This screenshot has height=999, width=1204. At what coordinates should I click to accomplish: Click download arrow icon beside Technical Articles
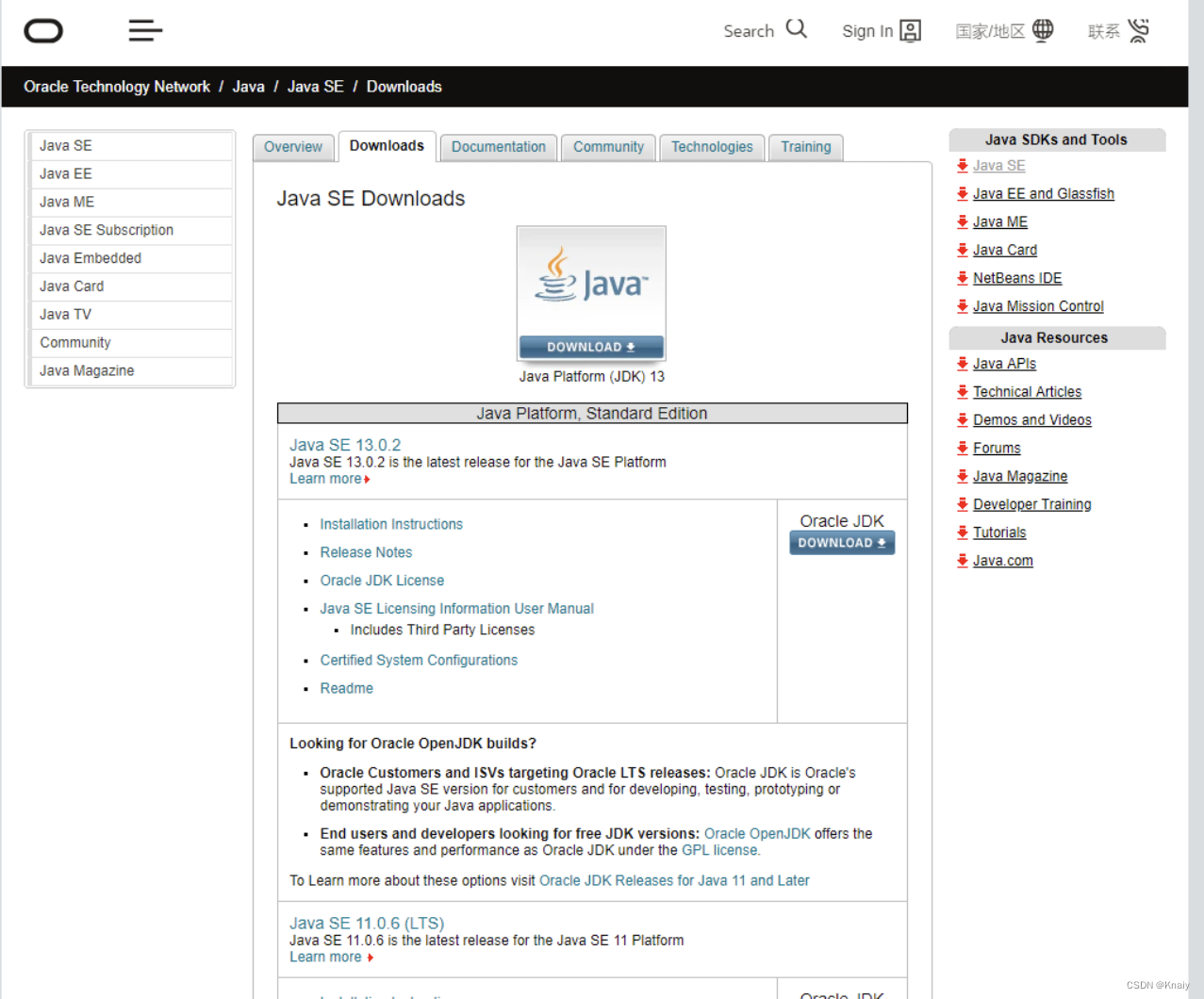(x=963, y=392)
